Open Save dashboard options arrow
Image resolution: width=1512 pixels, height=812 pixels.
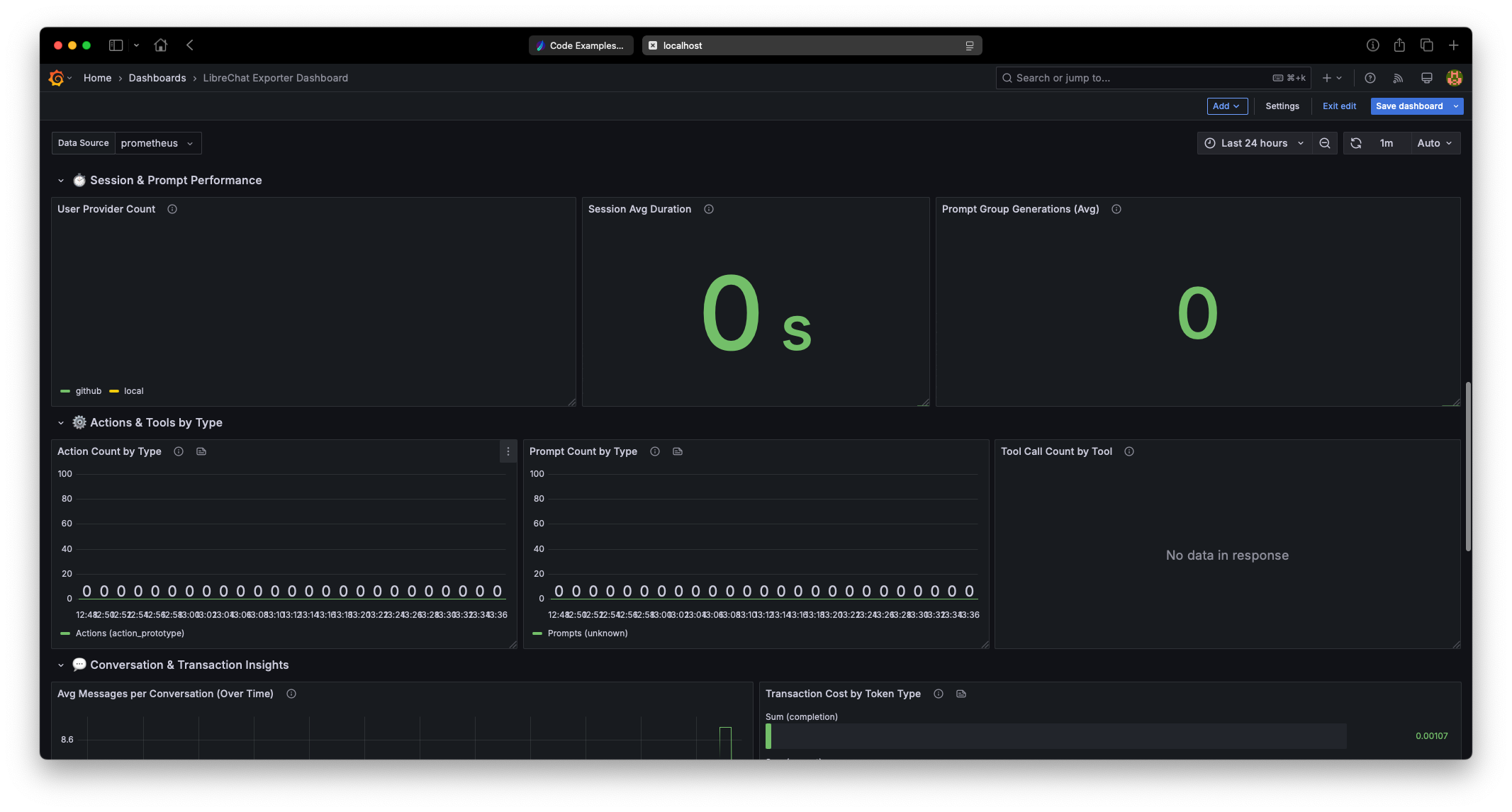point(1456,106)
